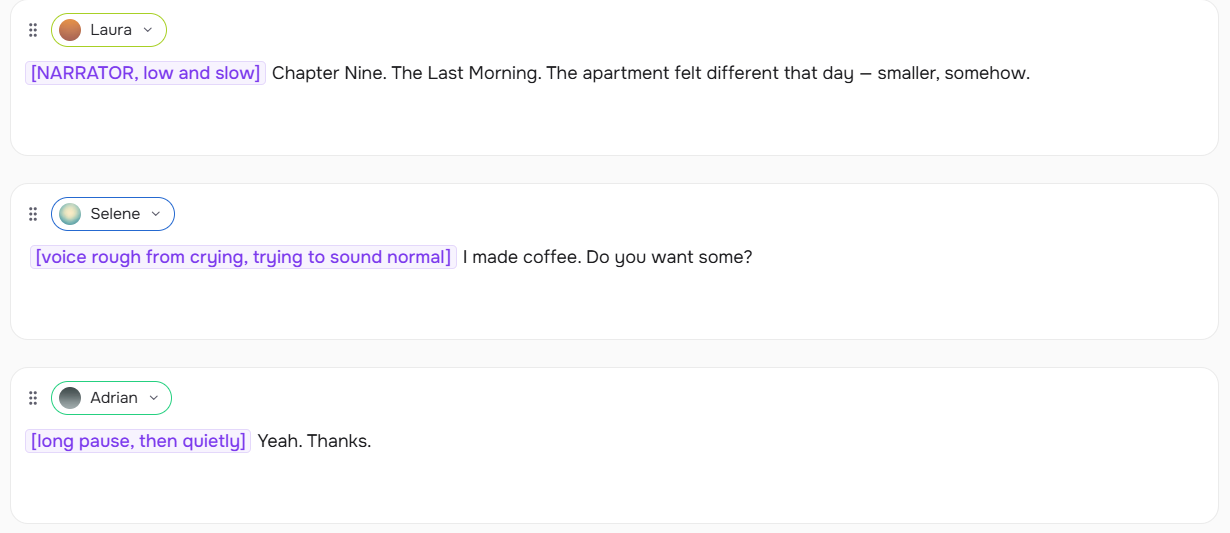Click the Adrian speaker name label
Image resolution: width=1230 pixels, height=533 pixels.
click(x=114, y=398)
